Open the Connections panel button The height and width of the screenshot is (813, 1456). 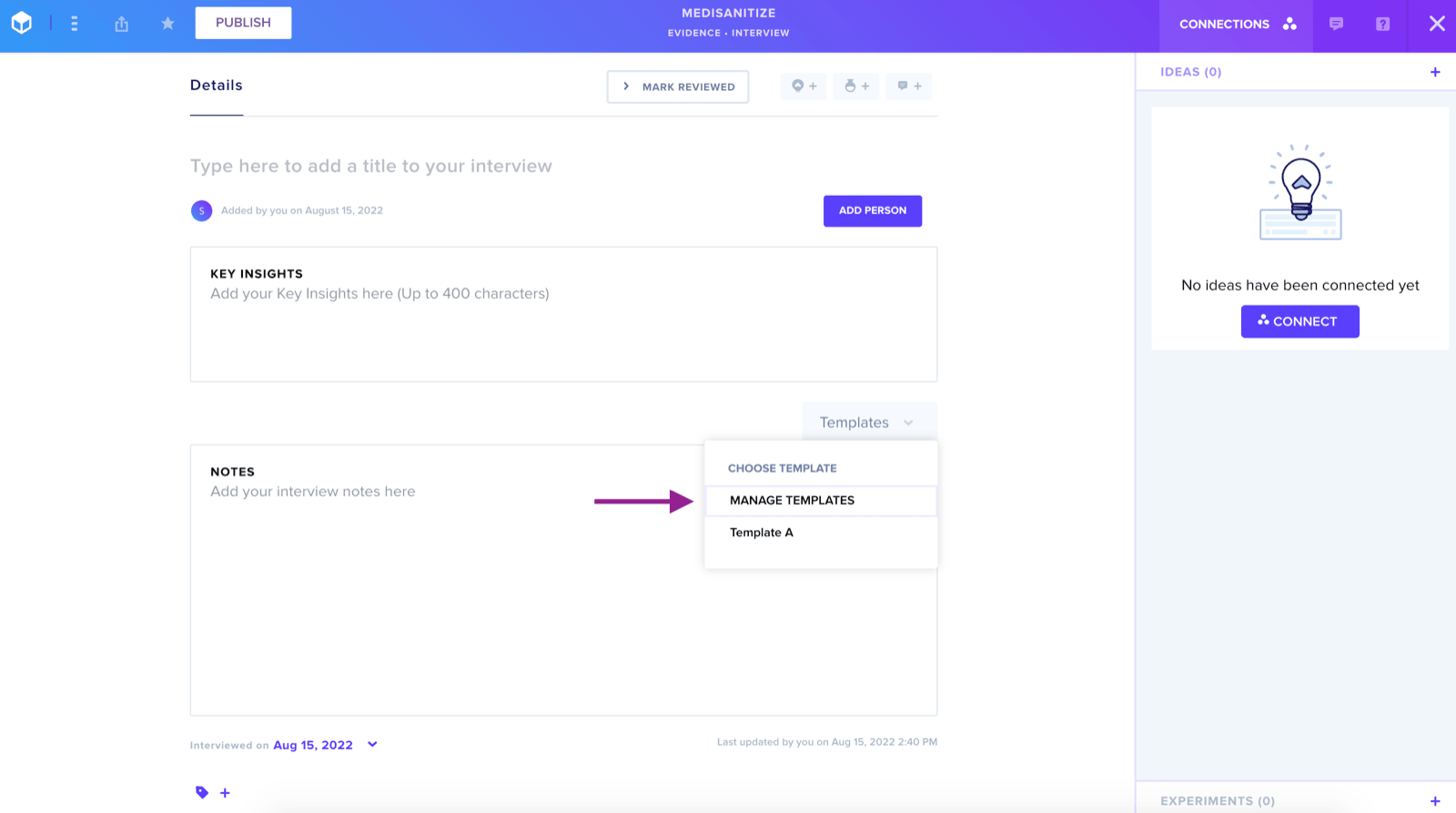click(1237, 24)
